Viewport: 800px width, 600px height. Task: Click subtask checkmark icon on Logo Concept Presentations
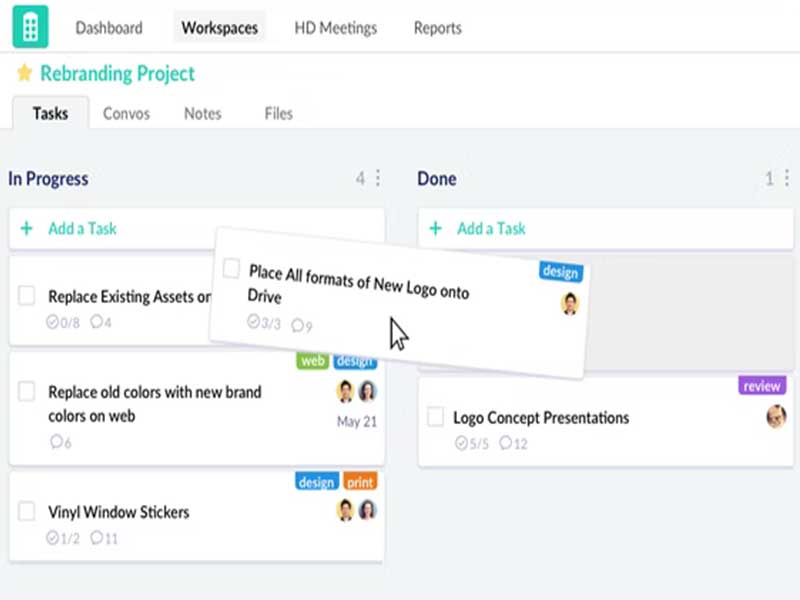(461, 443)
